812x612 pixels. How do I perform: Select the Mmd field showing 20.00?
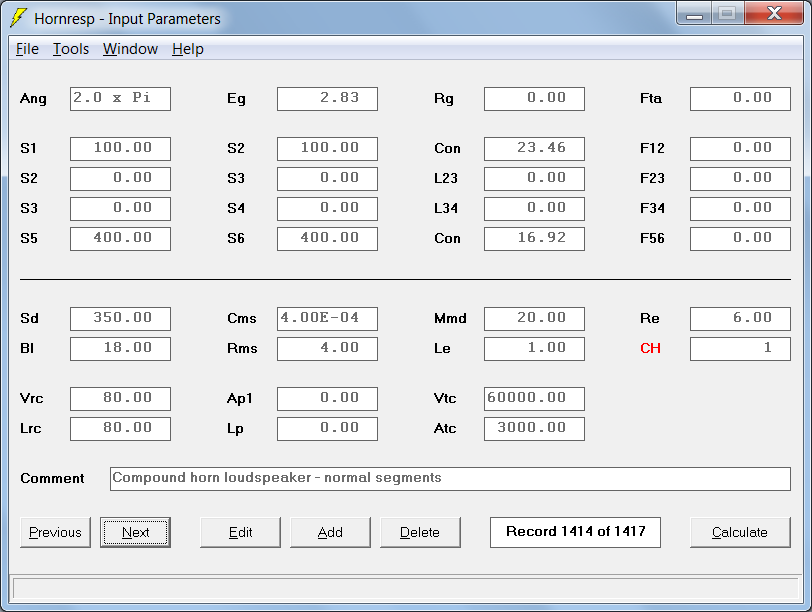point(534,319)
